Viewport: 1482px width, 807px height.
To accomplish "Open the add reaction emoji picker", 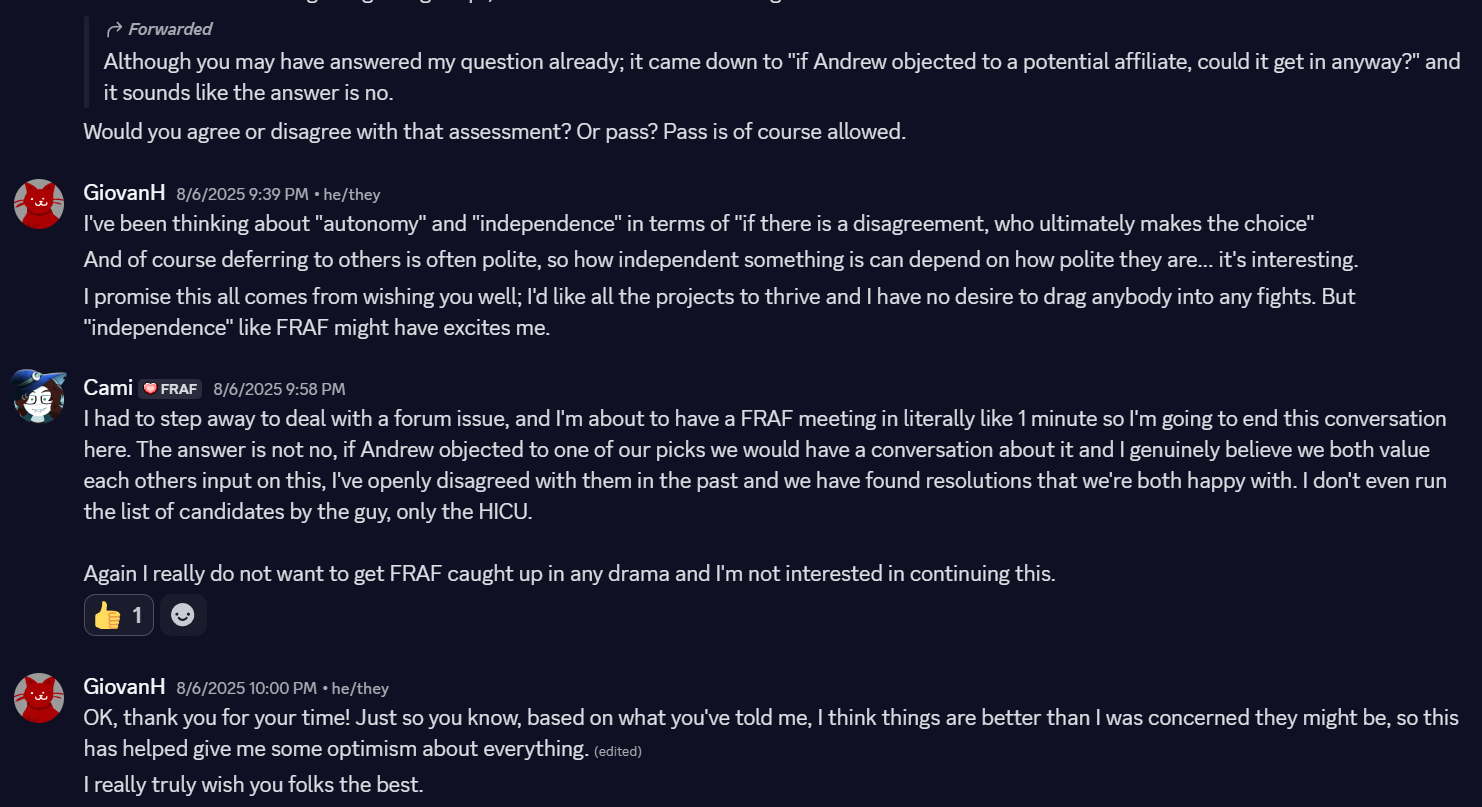I will coord(183,615).
